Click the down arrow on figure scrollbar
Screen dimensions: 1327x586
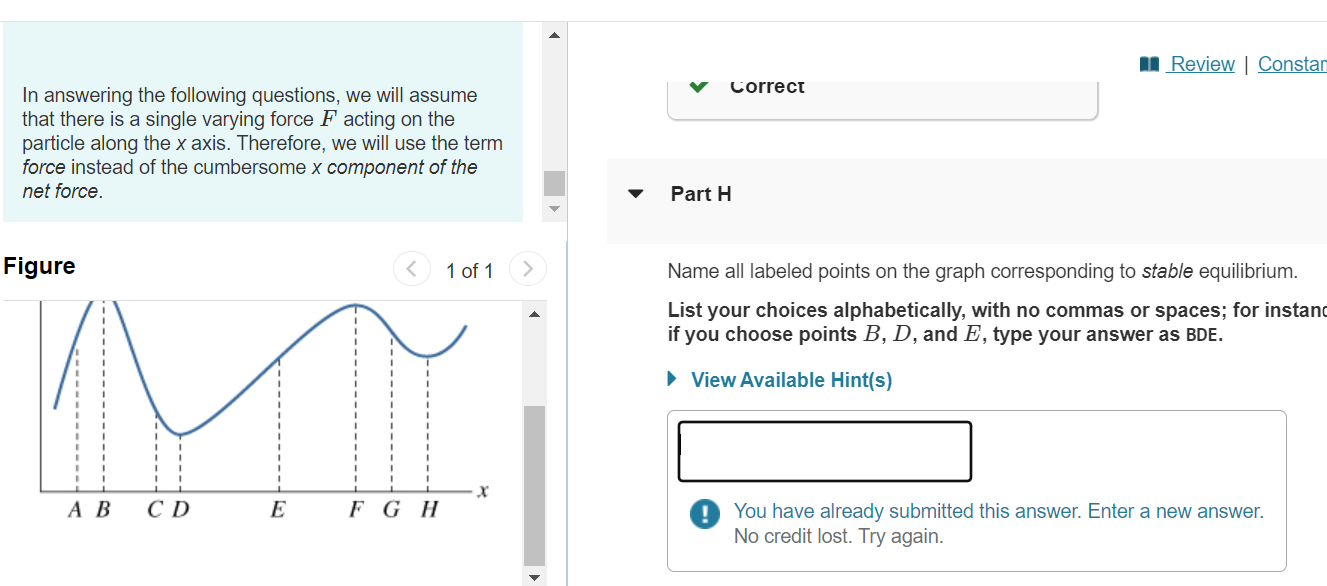click(x=535, y=577)
